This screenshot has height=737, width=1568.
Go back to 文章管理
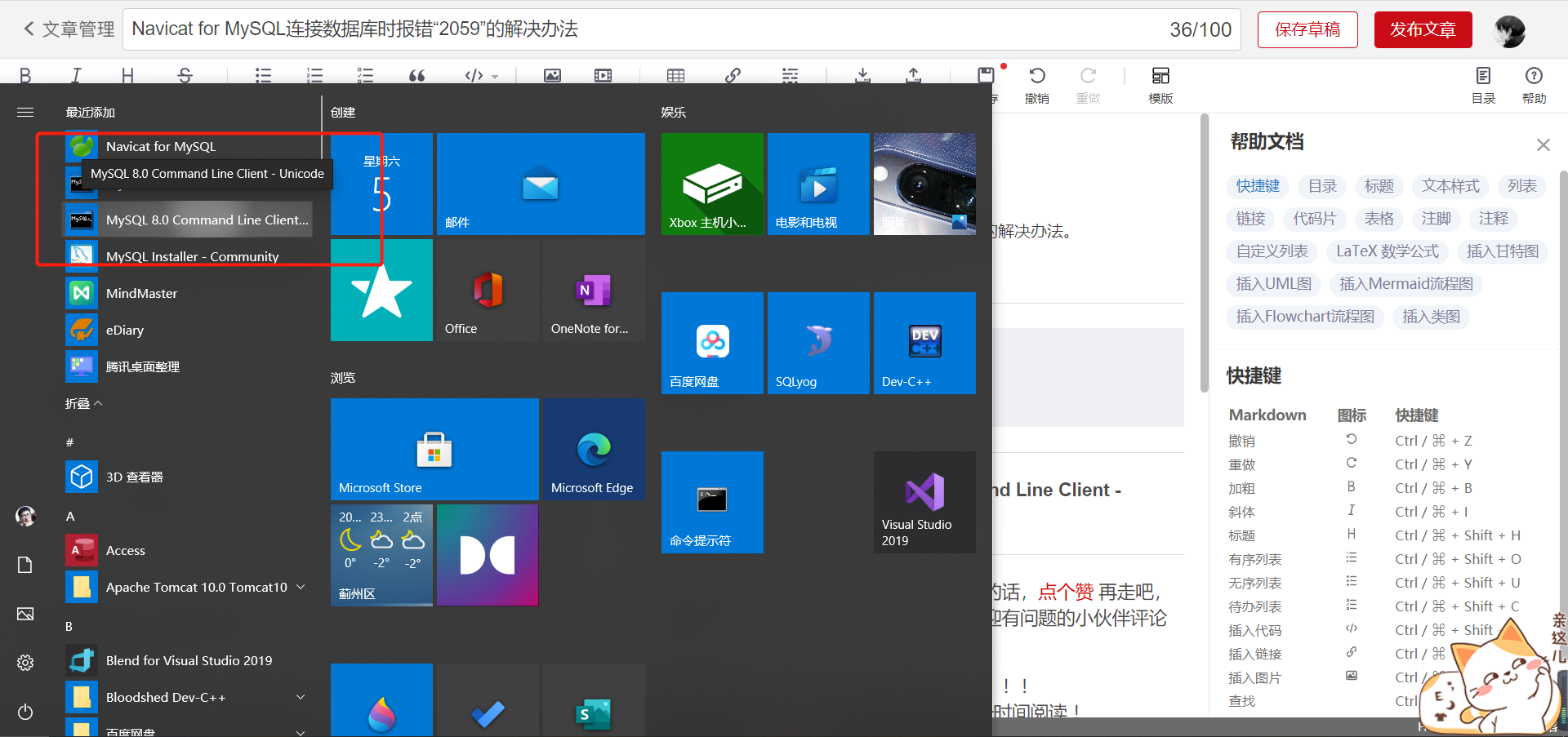click(x=69, y=29)
